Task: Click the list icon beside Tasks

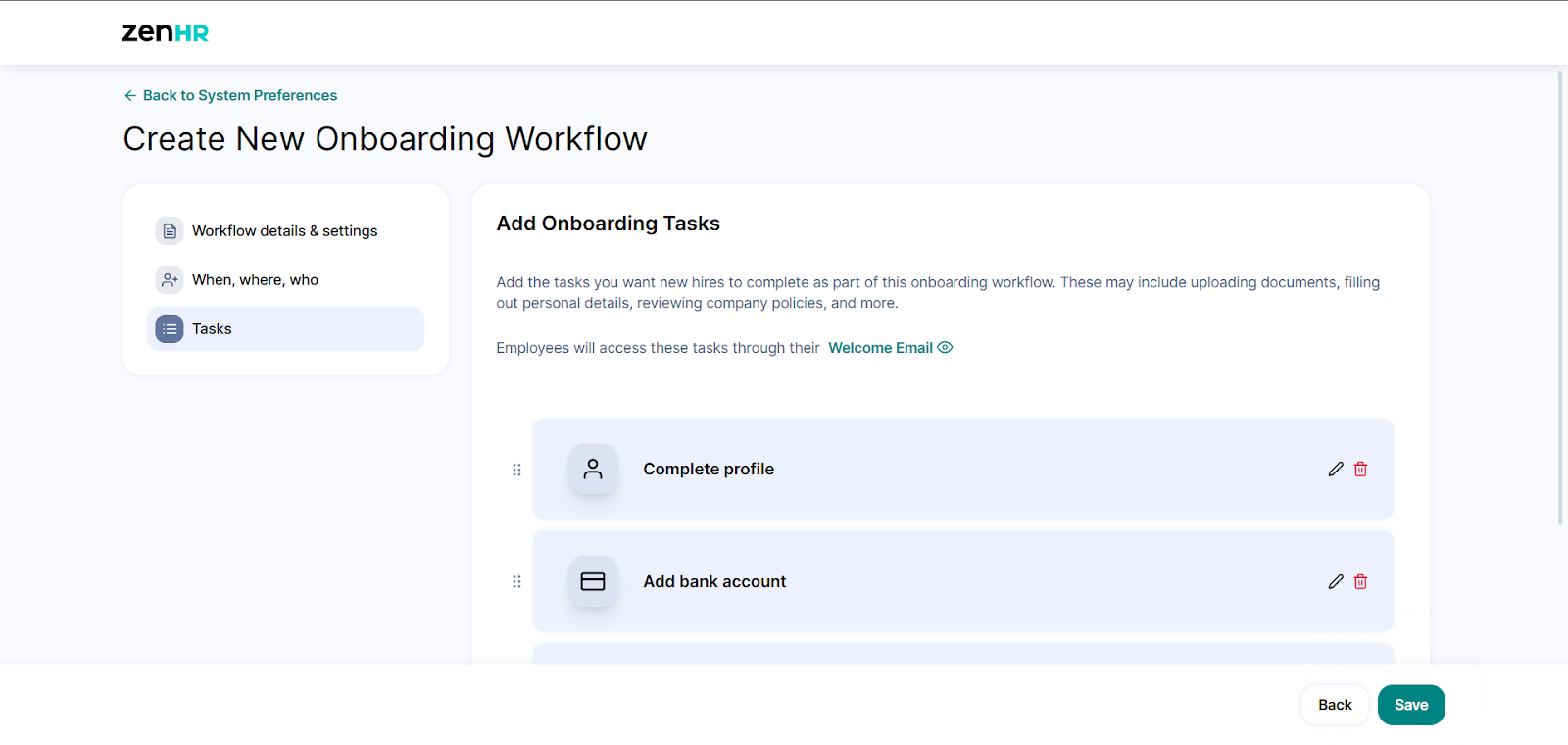Action: [170, 328]
